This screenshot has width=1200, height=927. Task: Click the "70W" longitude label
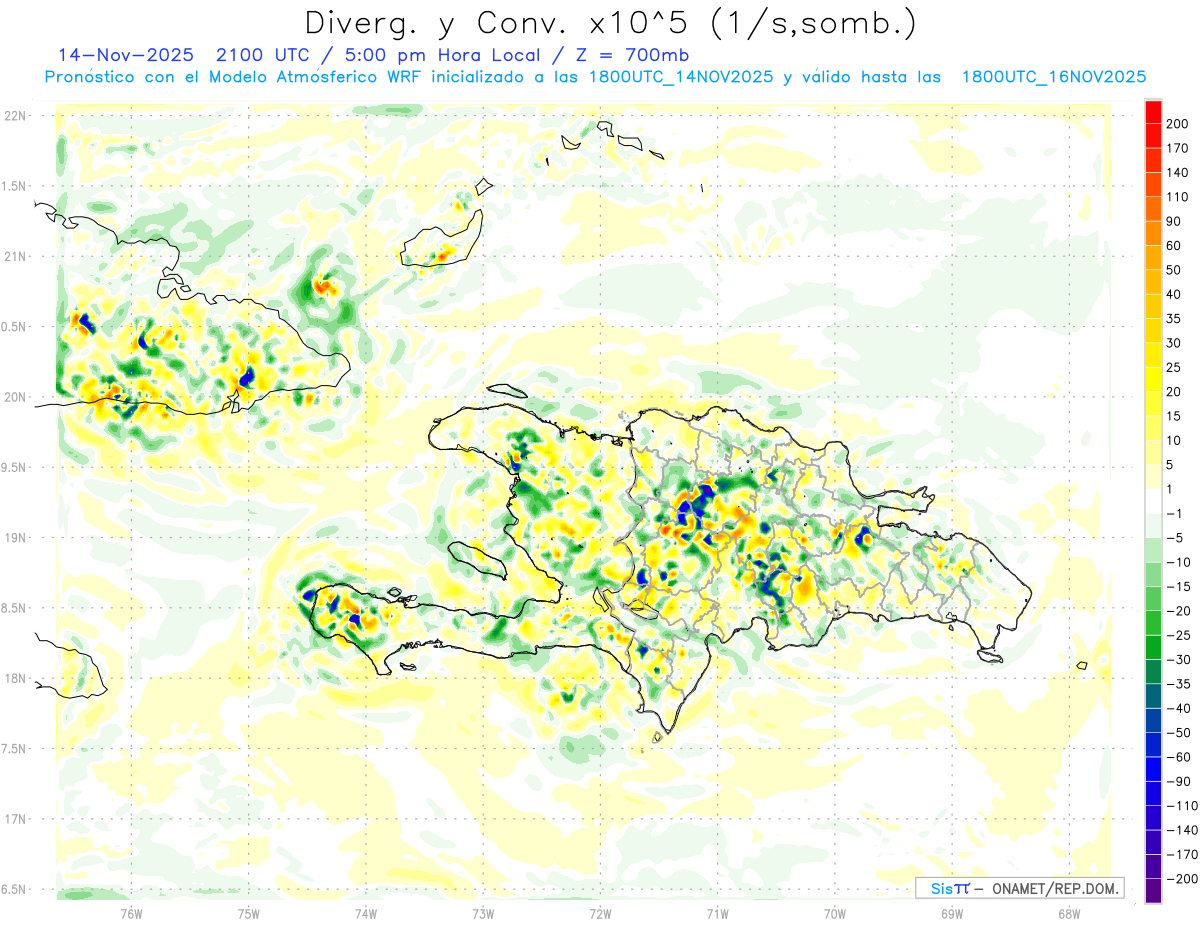click(x=835, y=913)
